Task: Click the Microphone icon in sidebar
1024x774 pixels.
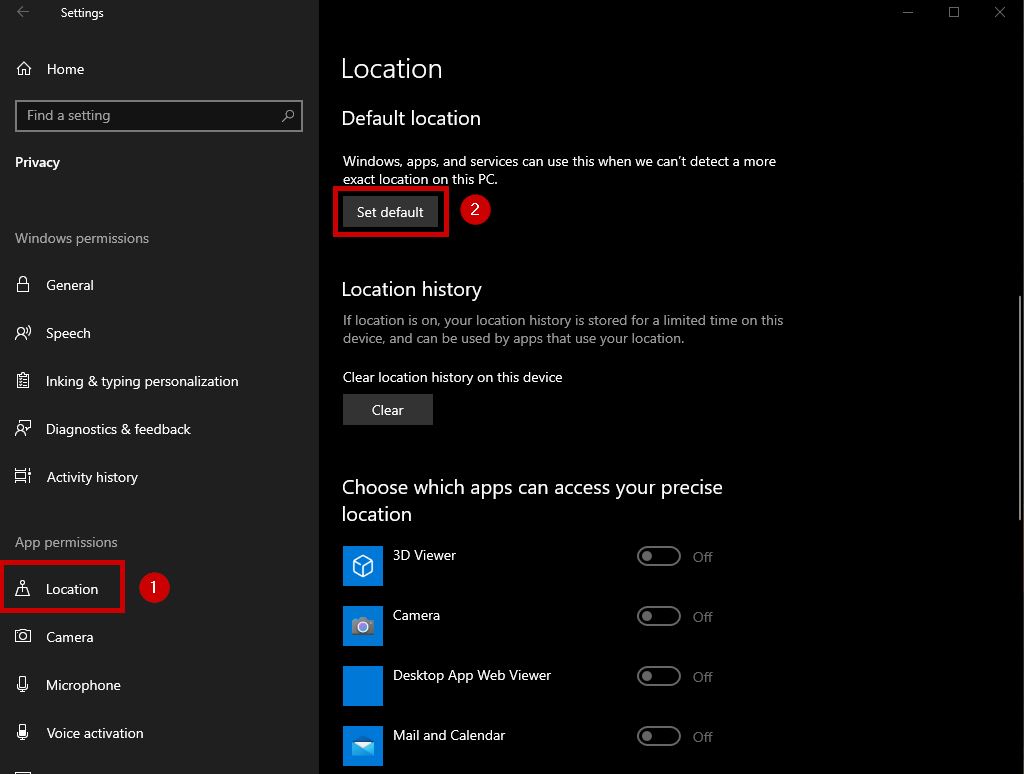Action: click(x=24, y=685)
